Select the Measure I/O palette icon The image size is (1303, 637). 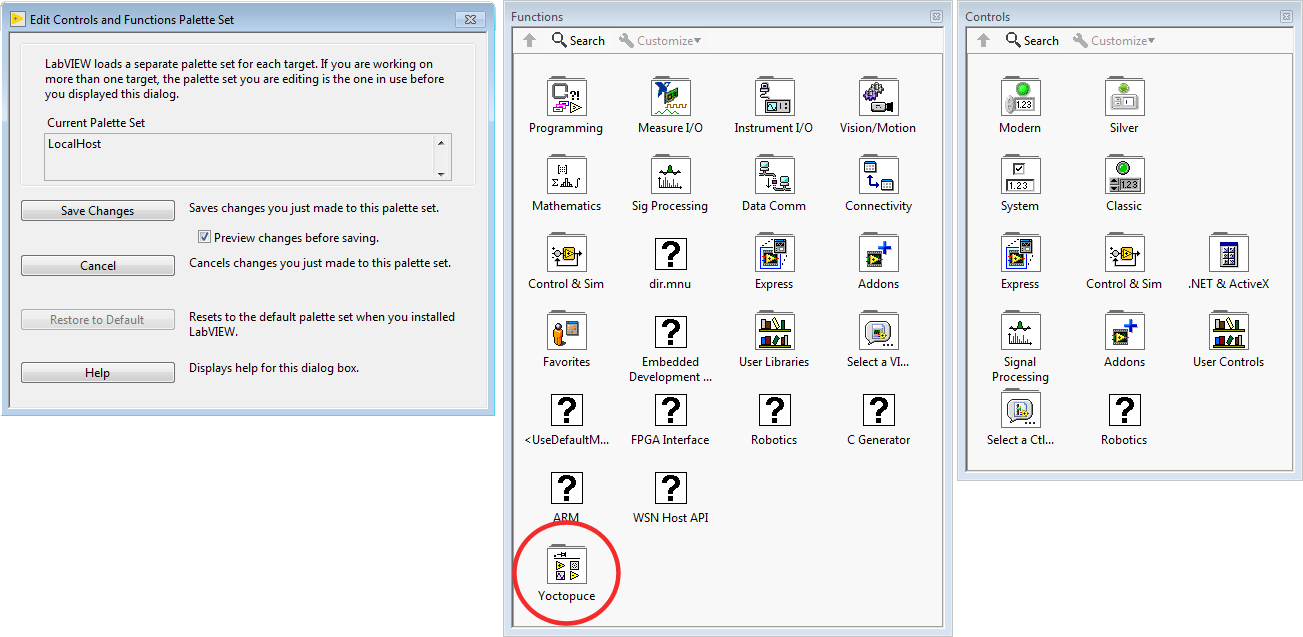670,98
